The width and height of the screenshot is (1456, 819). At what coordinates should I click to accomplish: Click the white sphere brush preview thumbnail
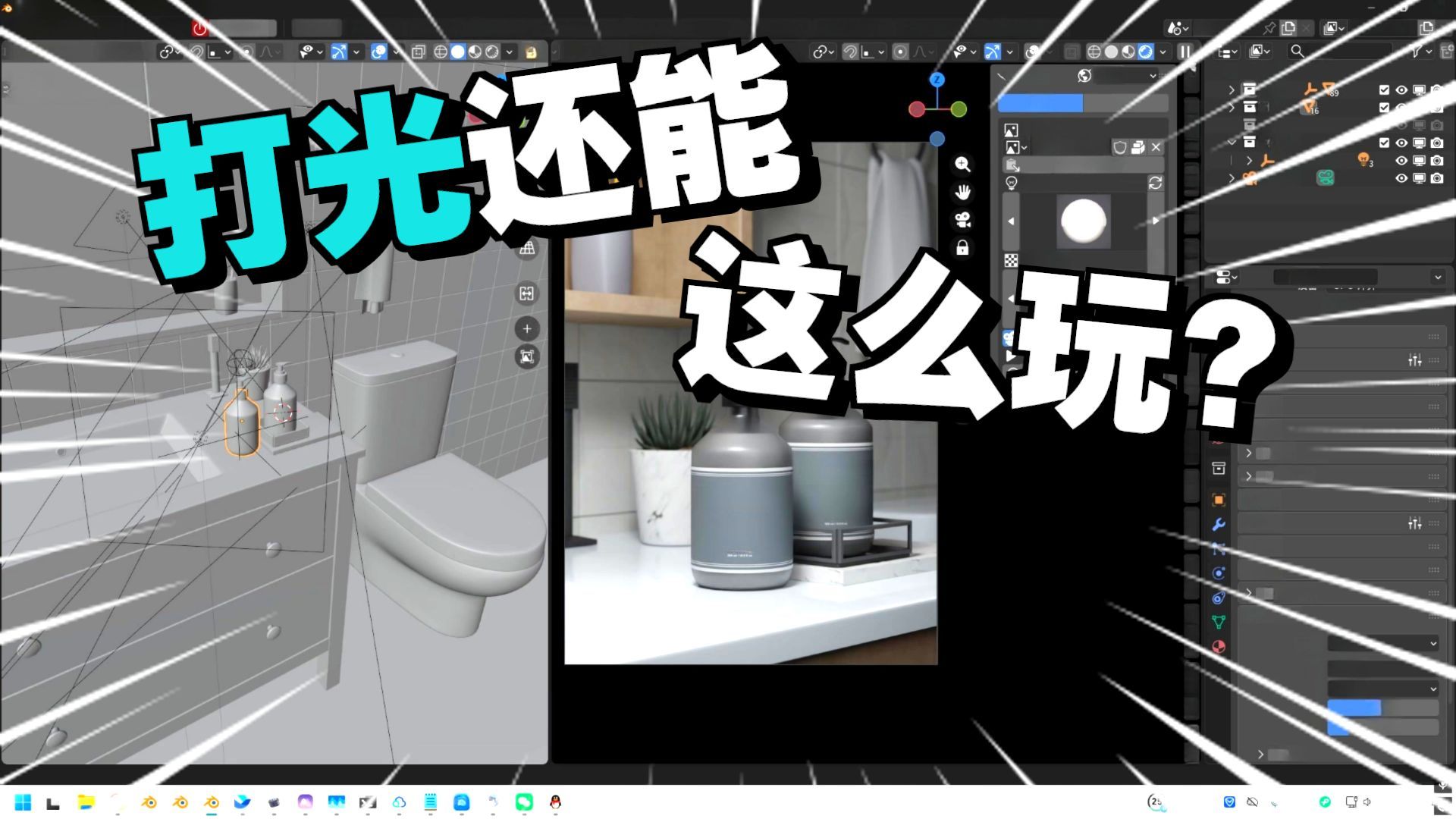click(1083, 221)
